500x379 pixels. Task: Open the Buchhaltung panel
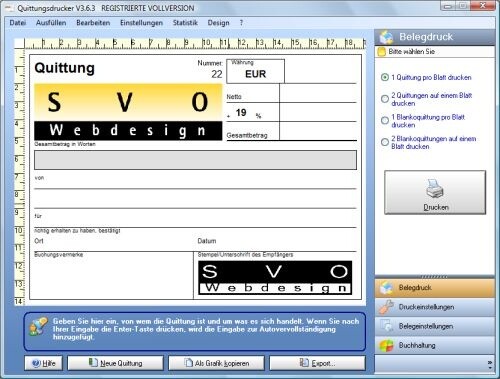pyautogui.click(x=435, y=345)
